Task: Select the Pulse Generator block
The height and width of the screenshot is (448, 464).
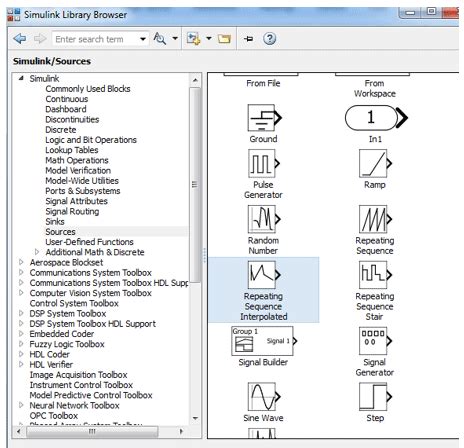Action: point(264,163)
